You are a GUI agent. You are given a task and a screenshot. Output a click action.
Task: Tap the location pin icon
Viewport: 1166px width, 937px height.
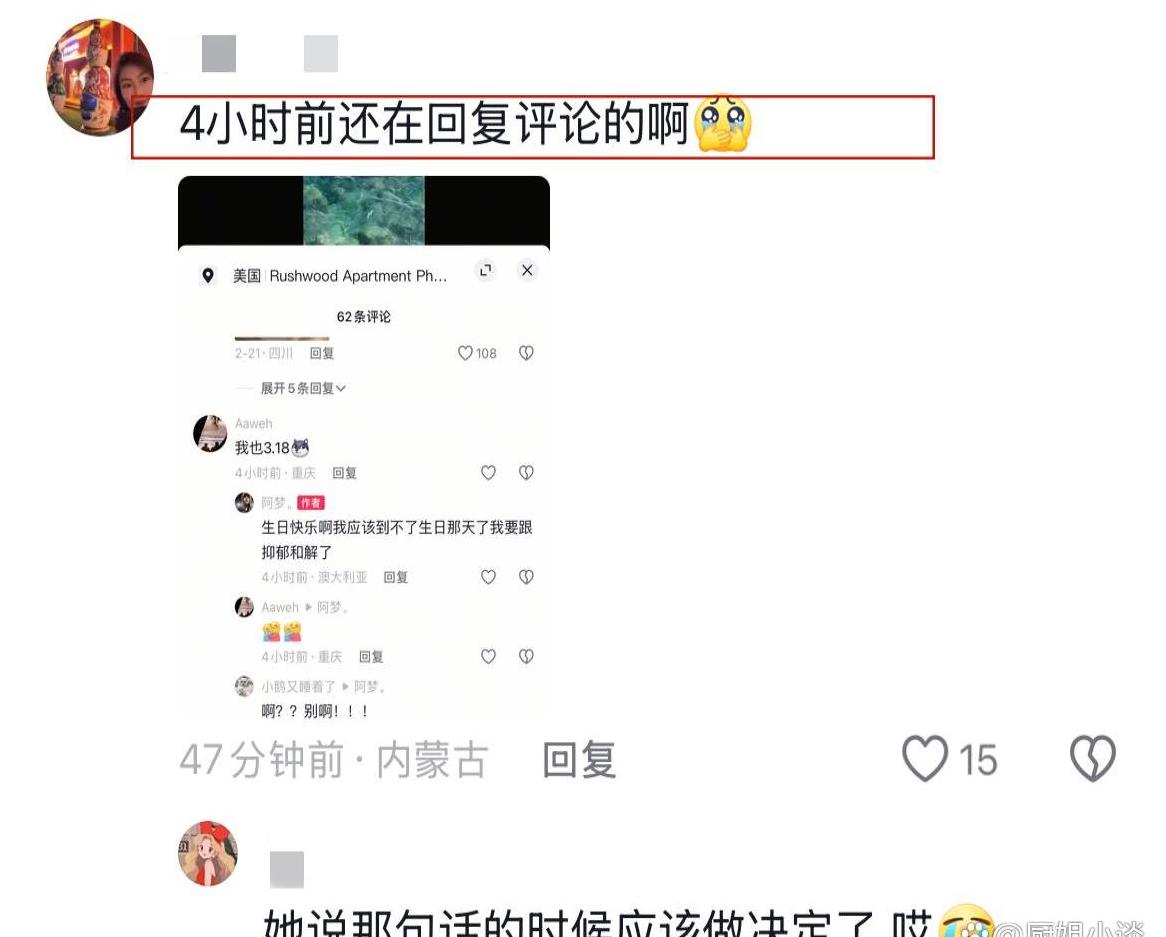(x=208, y=276)
